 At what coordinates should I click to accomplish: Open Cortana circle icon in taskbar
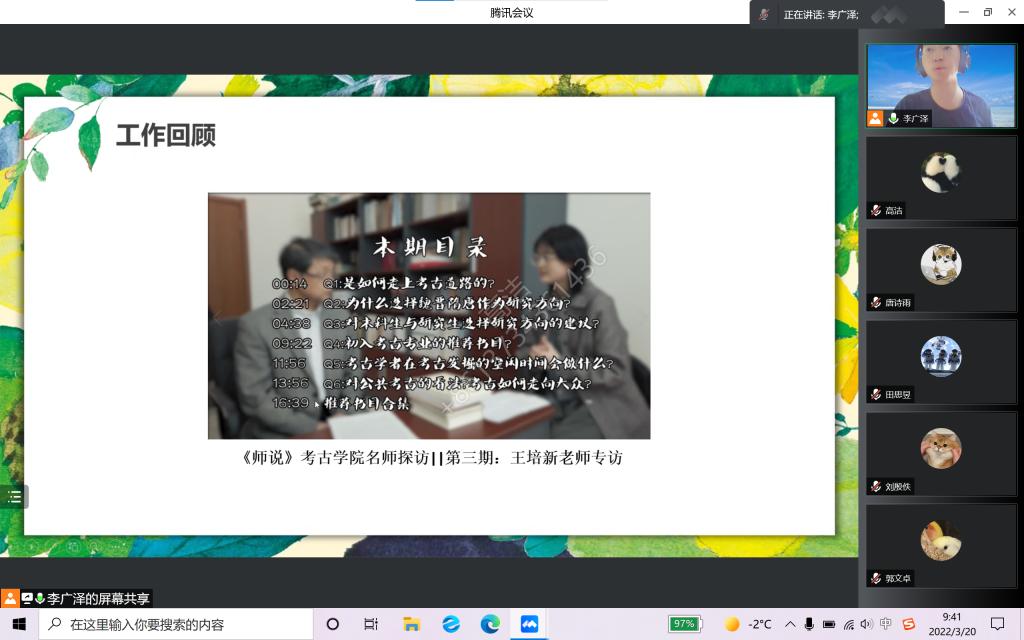point(333,624)
